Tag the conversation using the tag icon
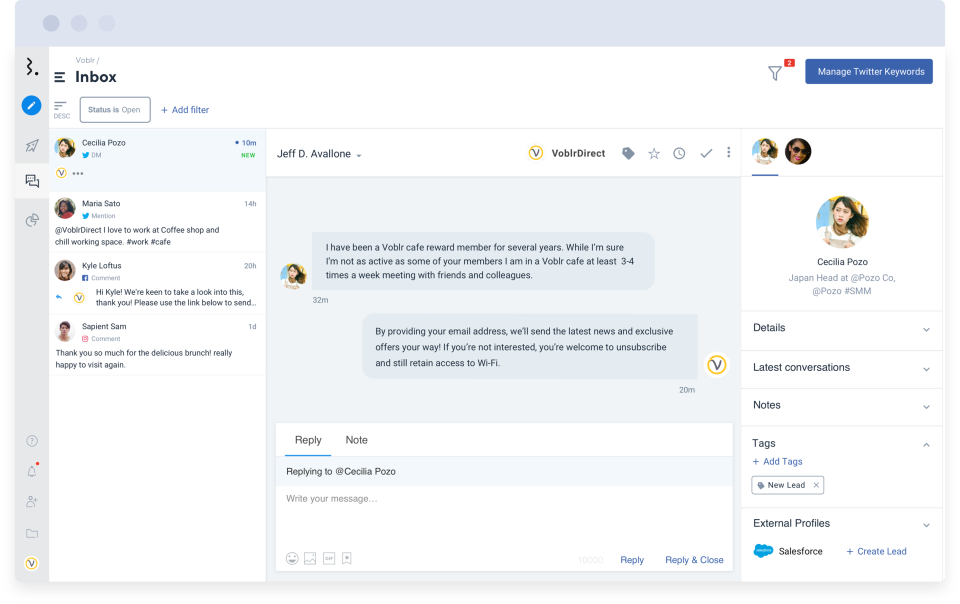Image resolution: width=960 pixels, height=604 pixels. click(x=628, y=153)
